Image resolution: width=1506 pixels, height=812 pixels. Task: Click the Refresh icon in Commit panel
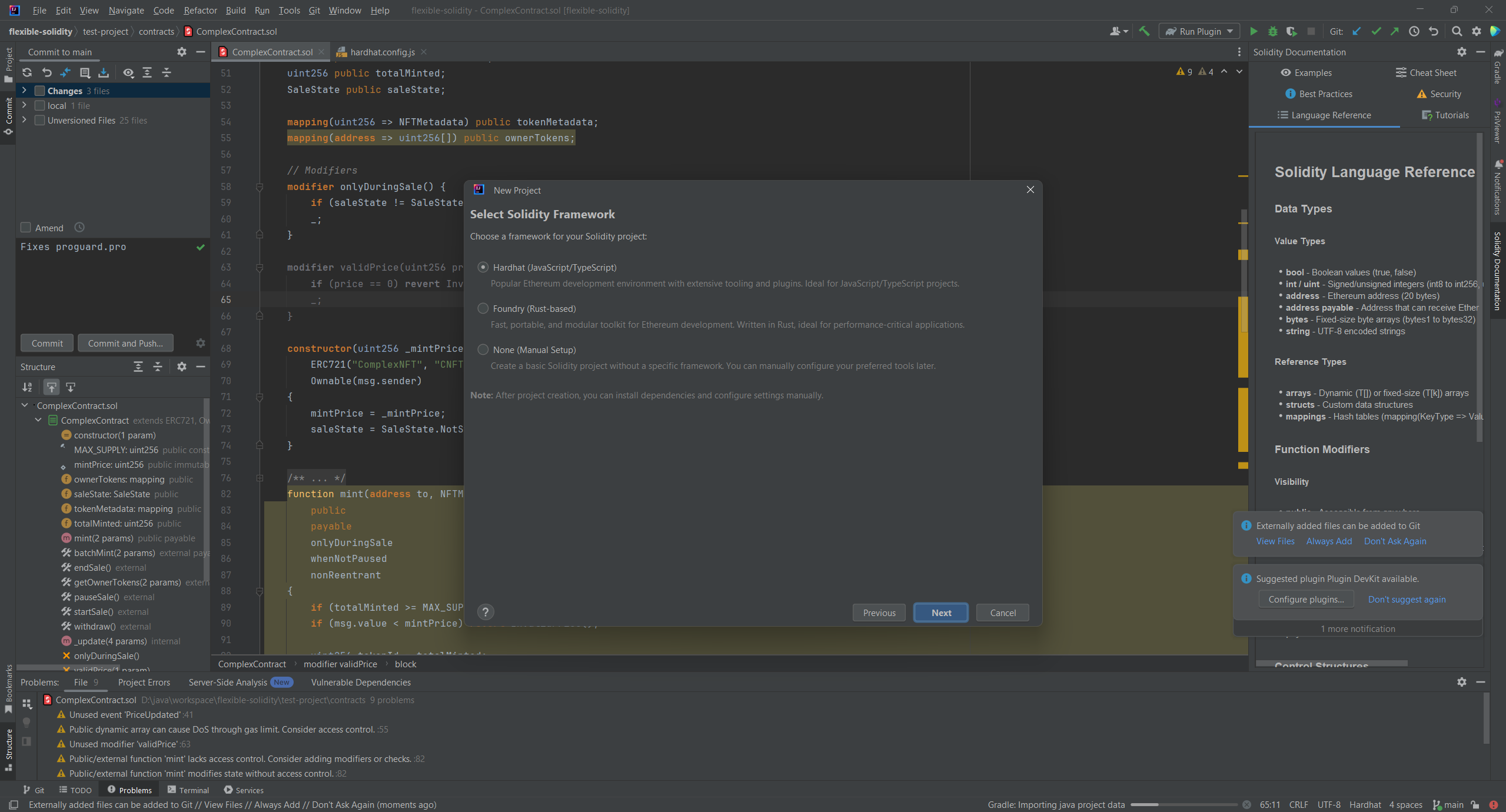pyautogui.click(x=27, y=72)
